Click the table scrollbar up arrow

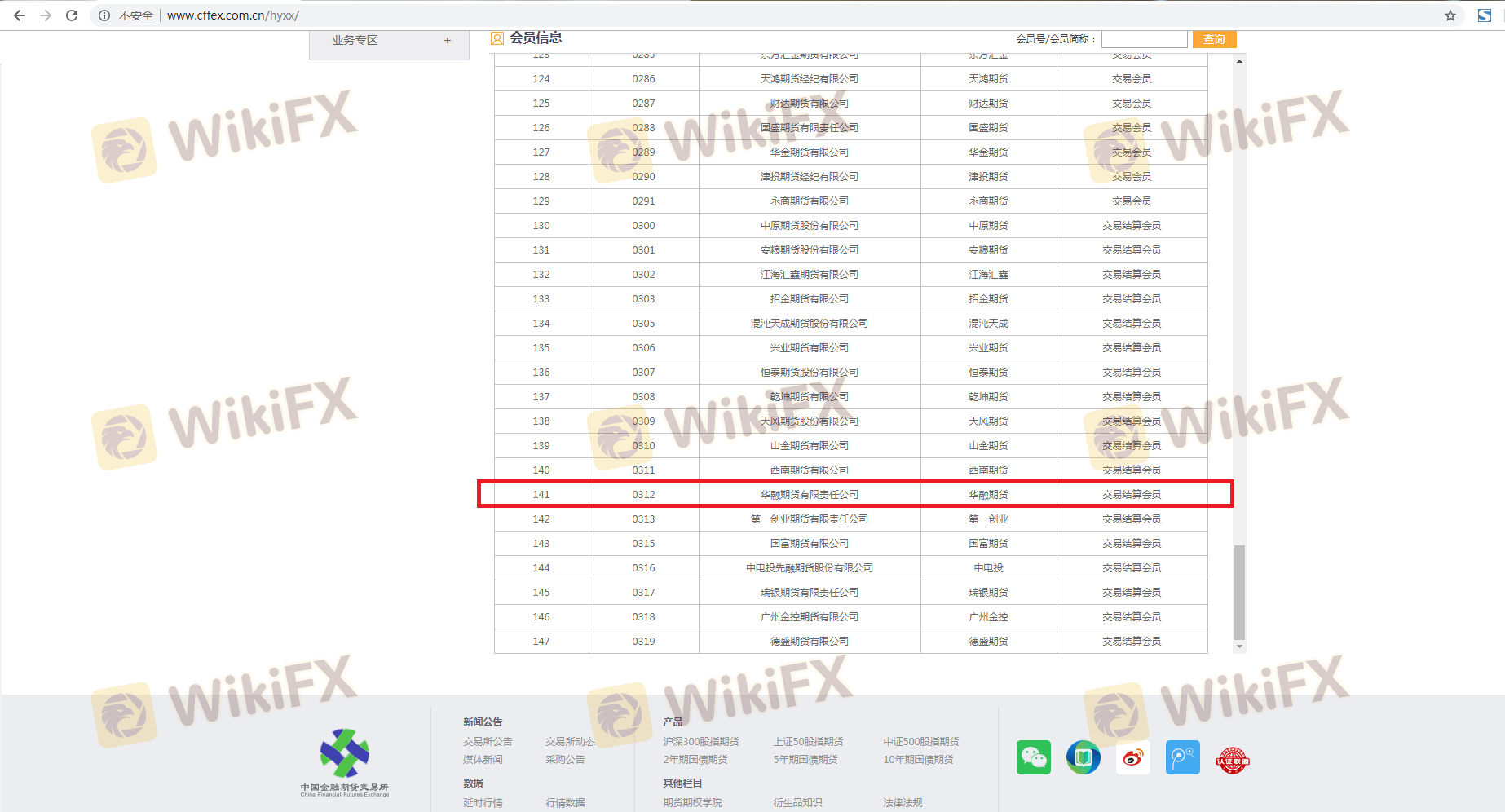coord(1239,61)
